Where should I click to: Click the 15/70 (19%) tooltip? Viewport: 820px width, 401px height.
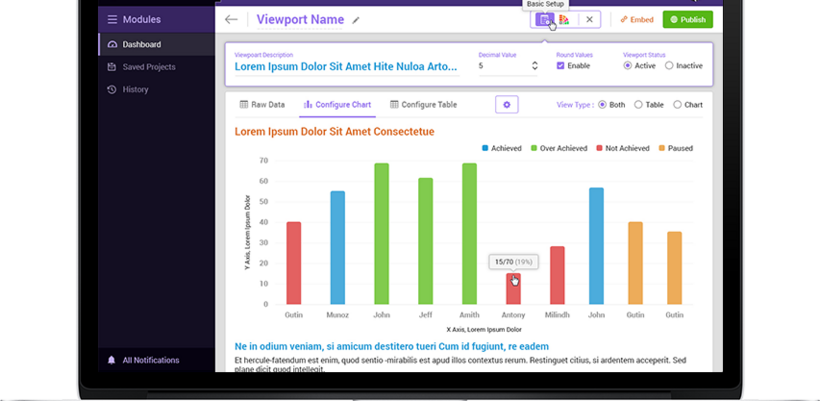click(x=514, y=262)
